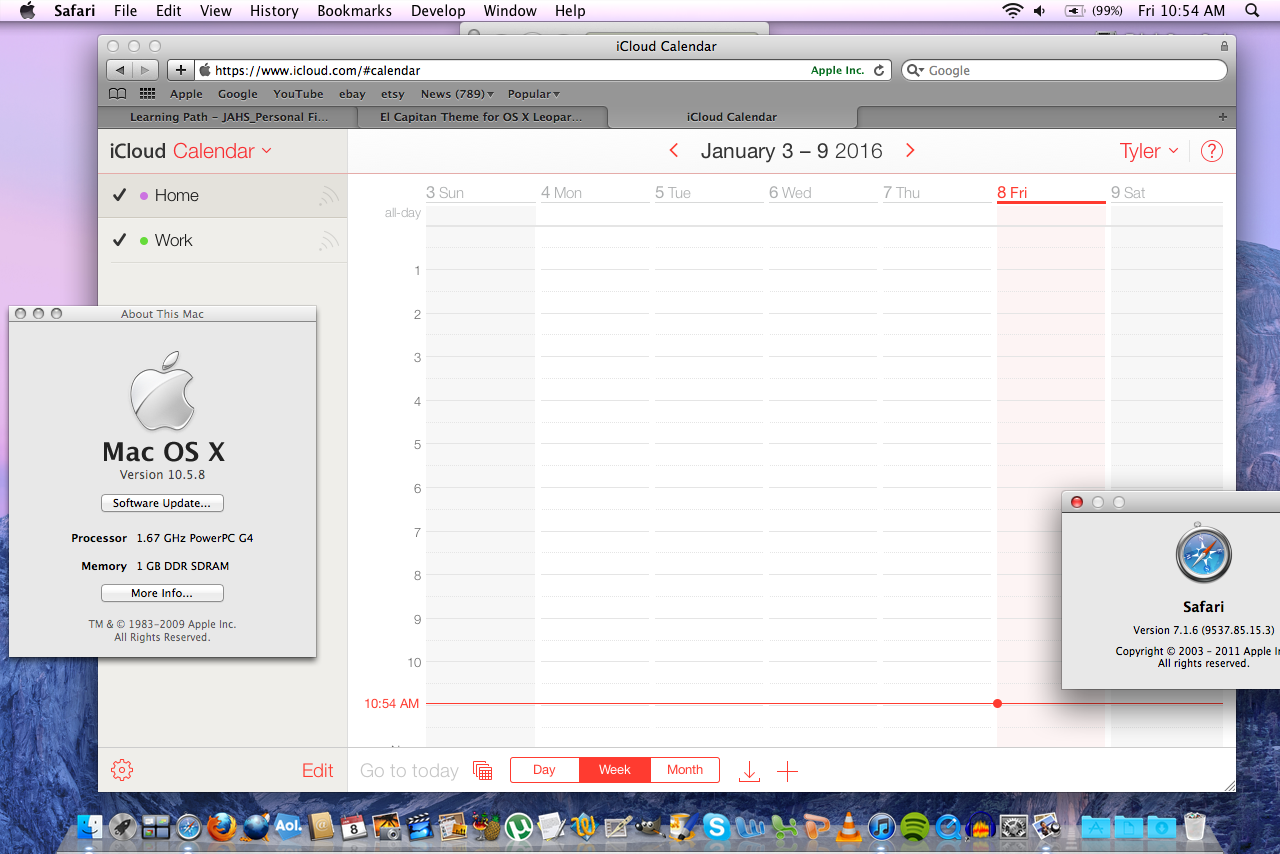1280x854 pixels.
Task: Launch Spotify from the Dock
Action: click(x=914, y=826)
